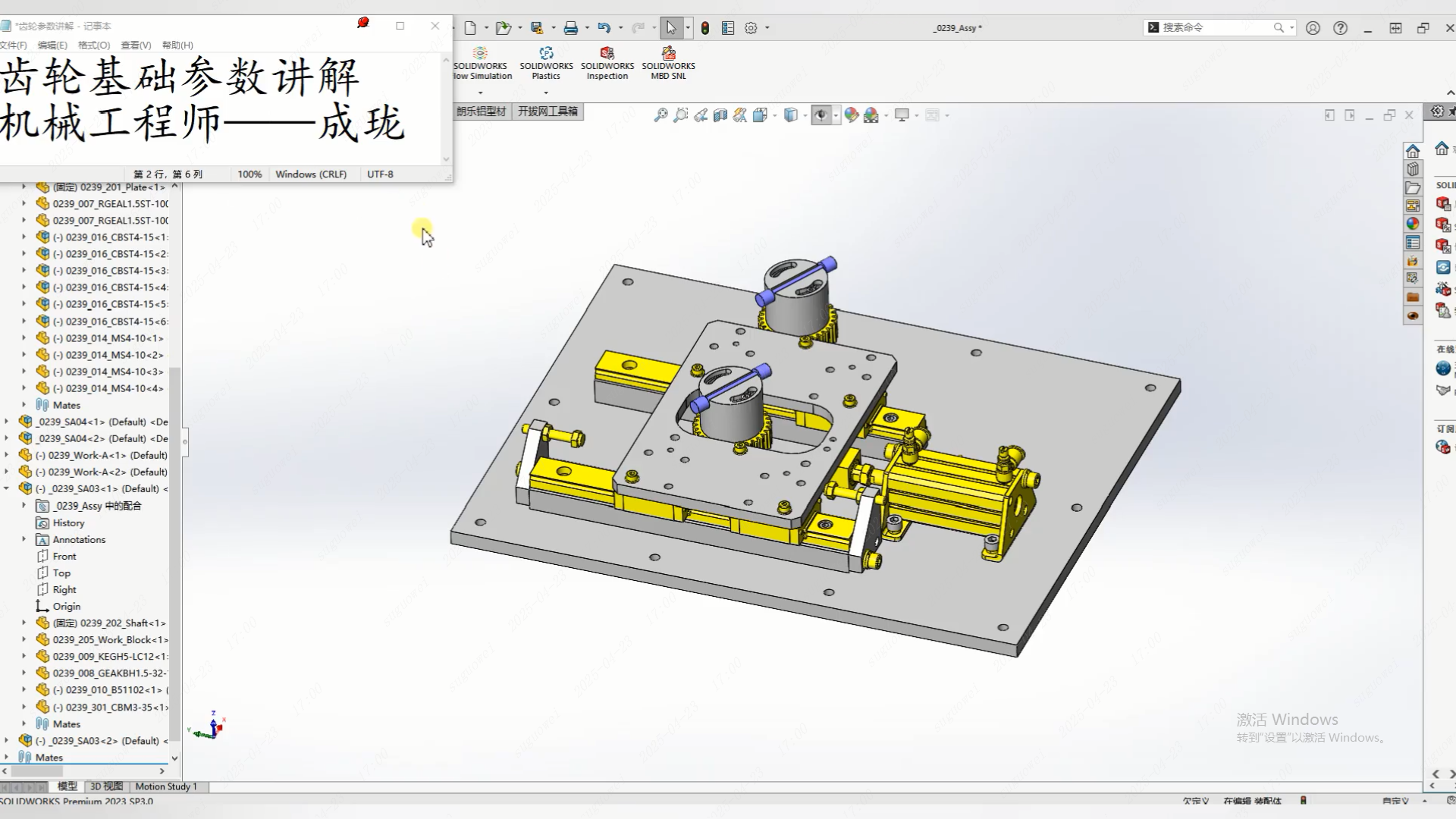The image size is (1456, 819).
Task: Click Zoom to Fit icon
Action: point(661,115)
